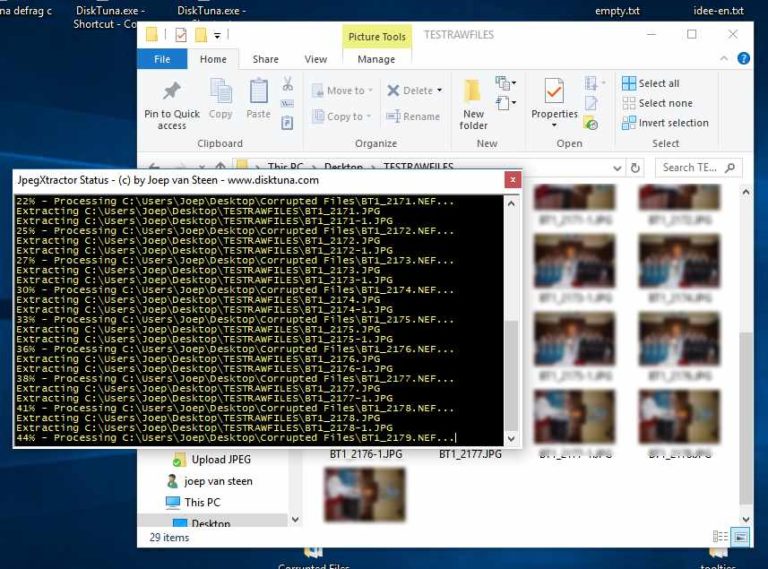Viewport: 768px width, 569px height.
Task: Click file list scroll down arrow
Action: point(745,519)
